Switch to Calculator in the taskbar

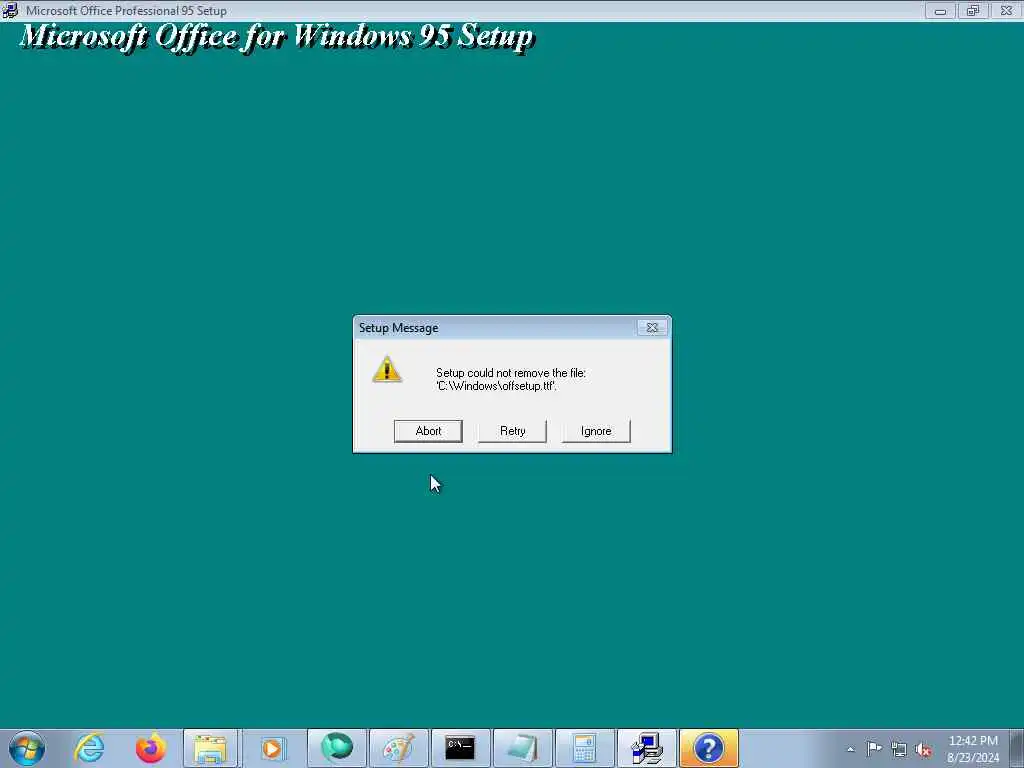584,748
